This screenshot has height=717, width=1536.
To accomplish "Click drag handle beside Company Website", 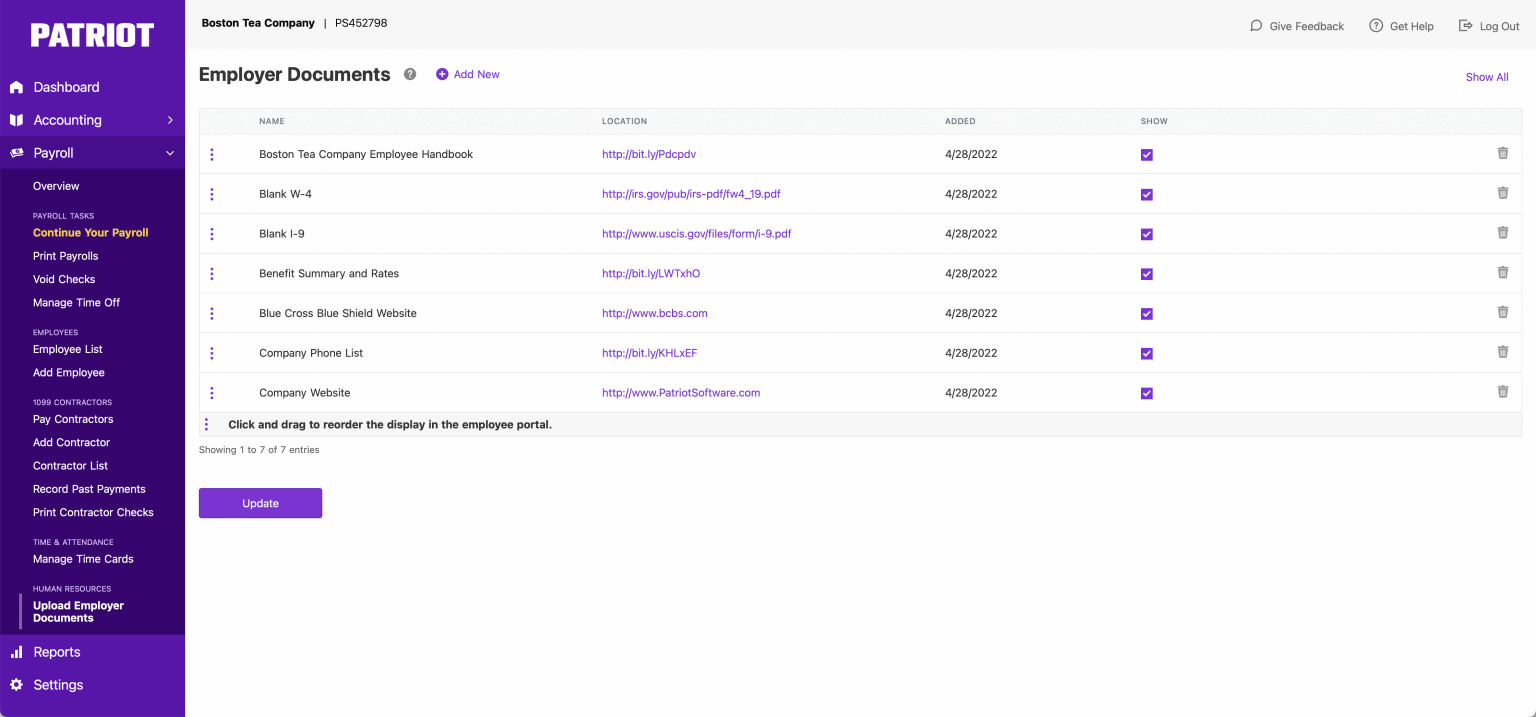I will 212,393.
